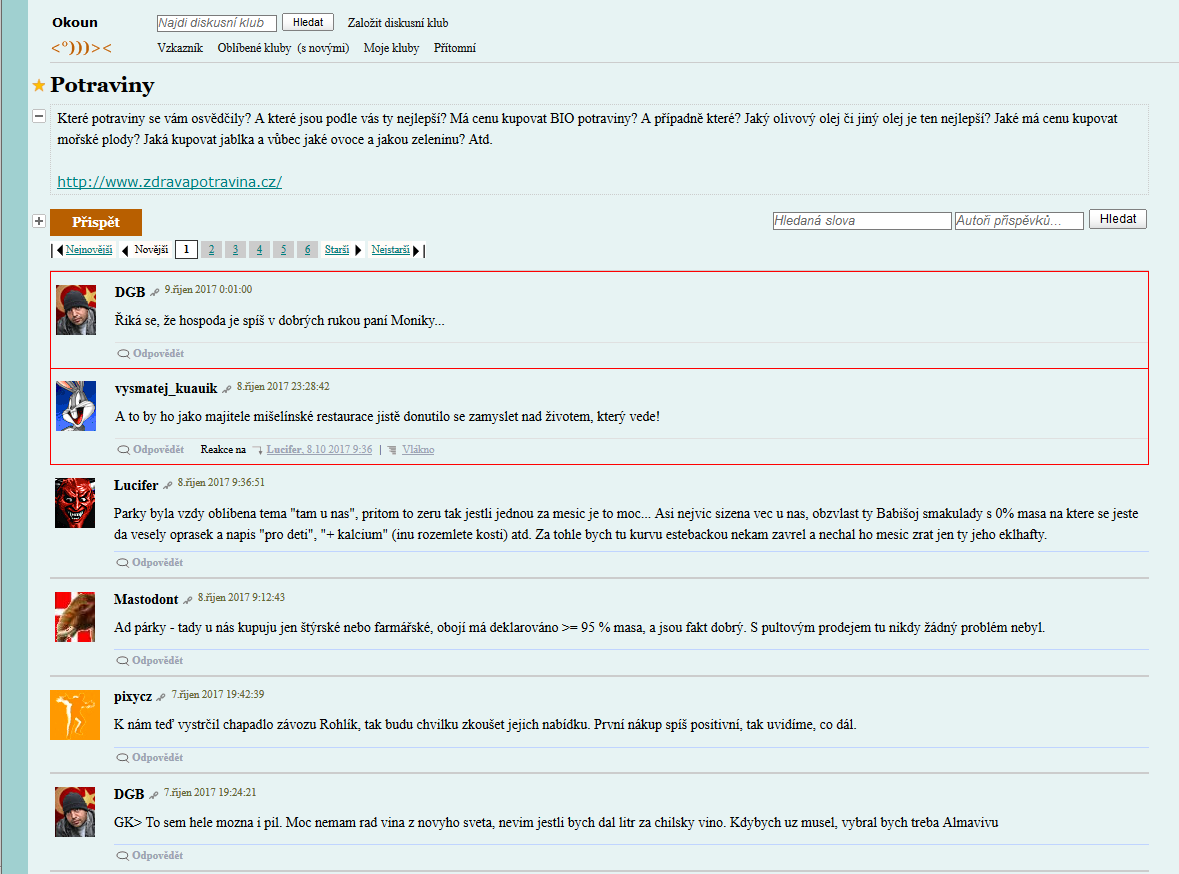
Task: Open the Oblíbené kluby menu item
Action: pos(254,48)
